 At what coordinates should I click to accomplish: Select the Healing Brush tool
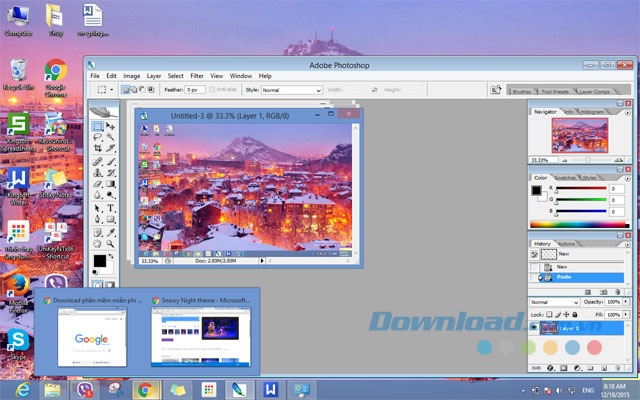(98, 161)
